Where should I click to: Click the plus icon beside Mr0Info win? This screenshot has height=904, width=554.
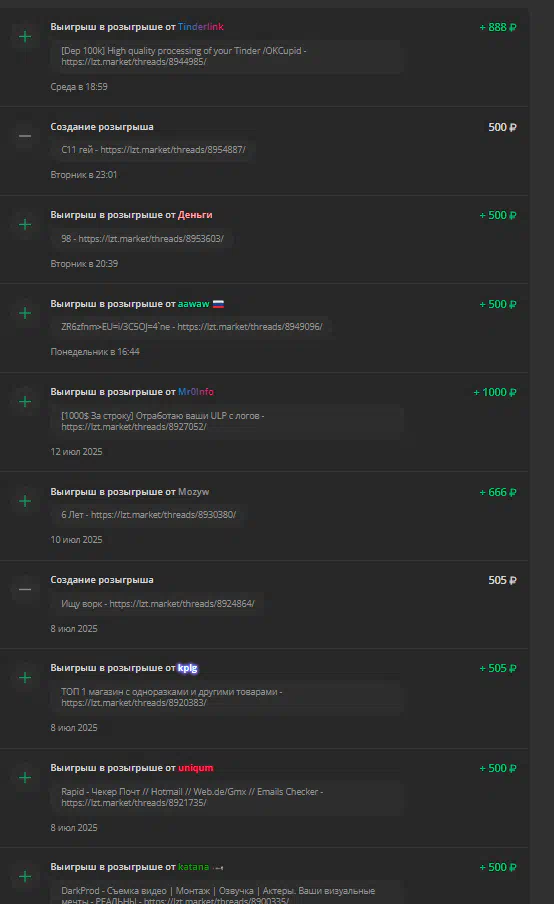(25, 401)
